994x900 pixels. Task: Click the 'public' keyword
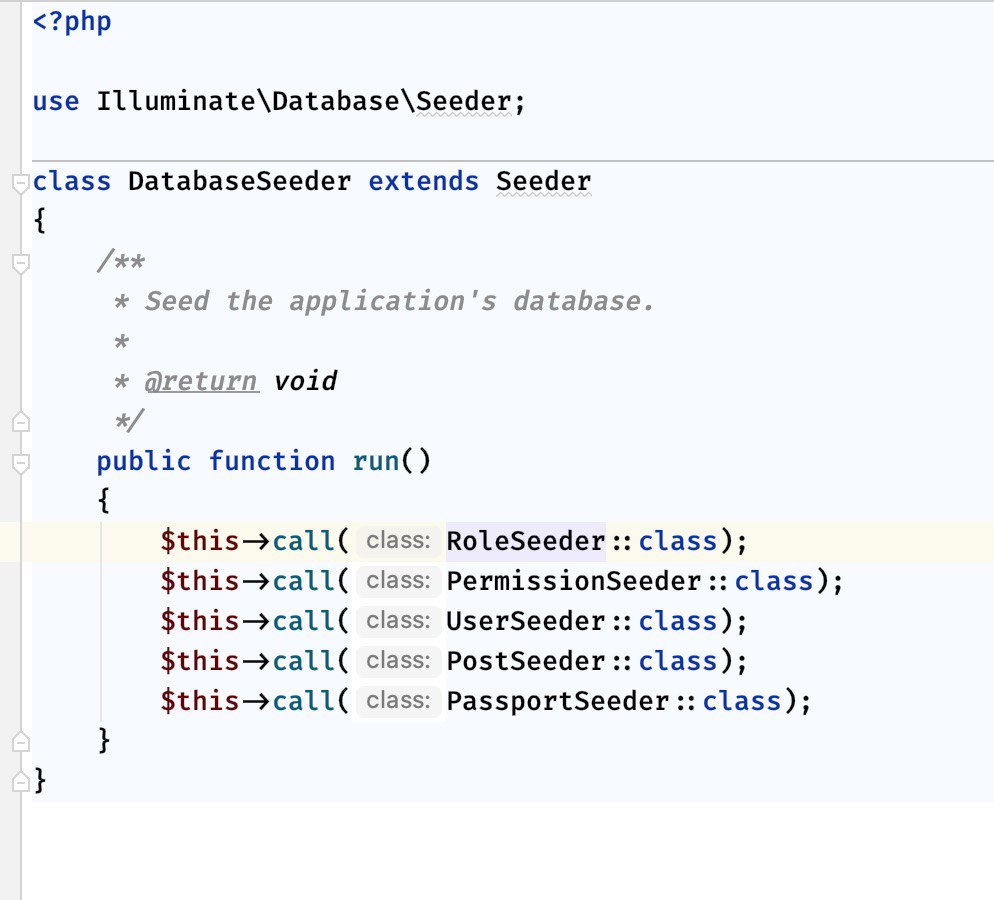coord(144,461)
